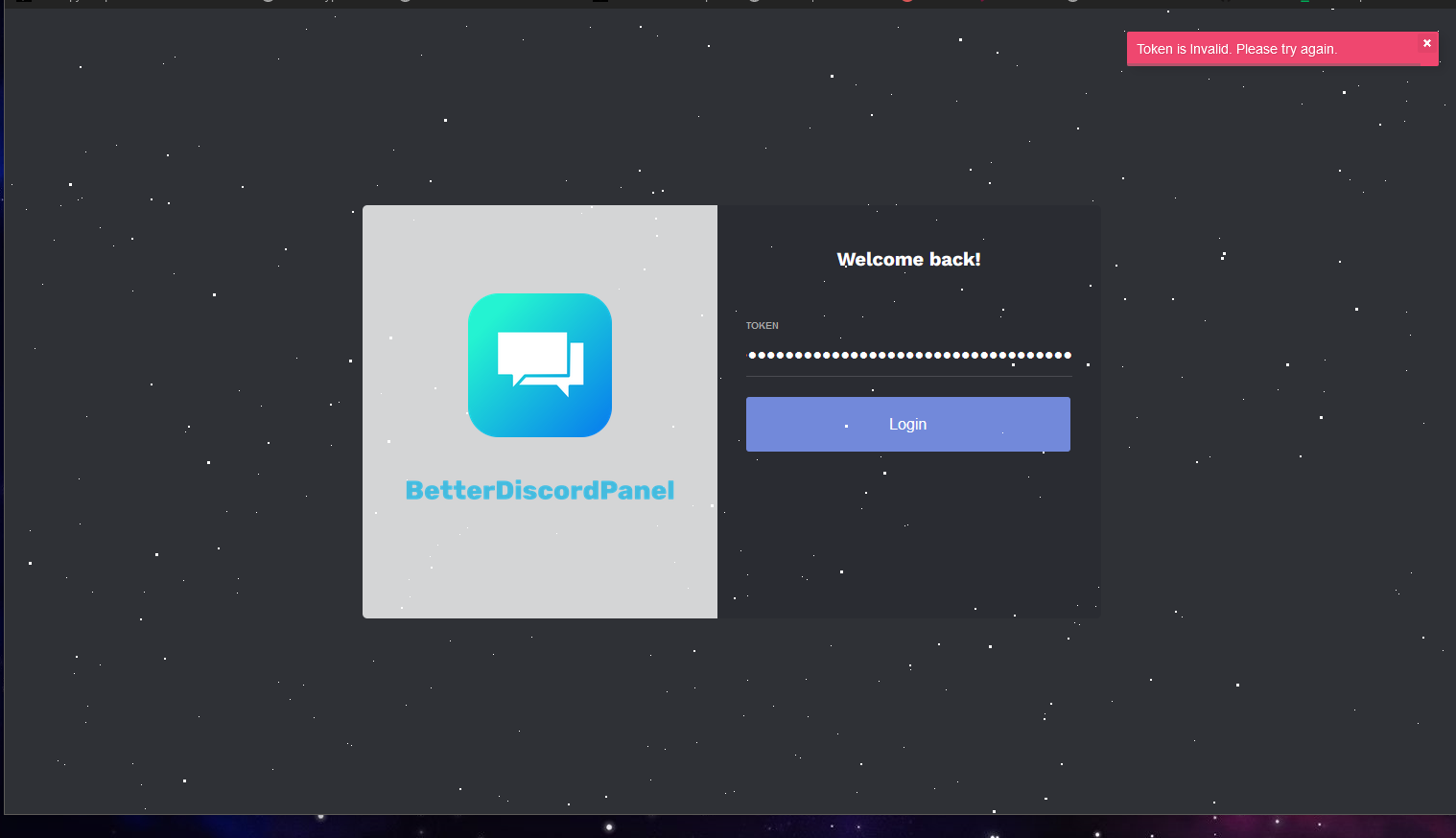The image size is (1456, 838).
Task: Click the gray circular favicon left of center tab strip
Action: coord(269,2)
